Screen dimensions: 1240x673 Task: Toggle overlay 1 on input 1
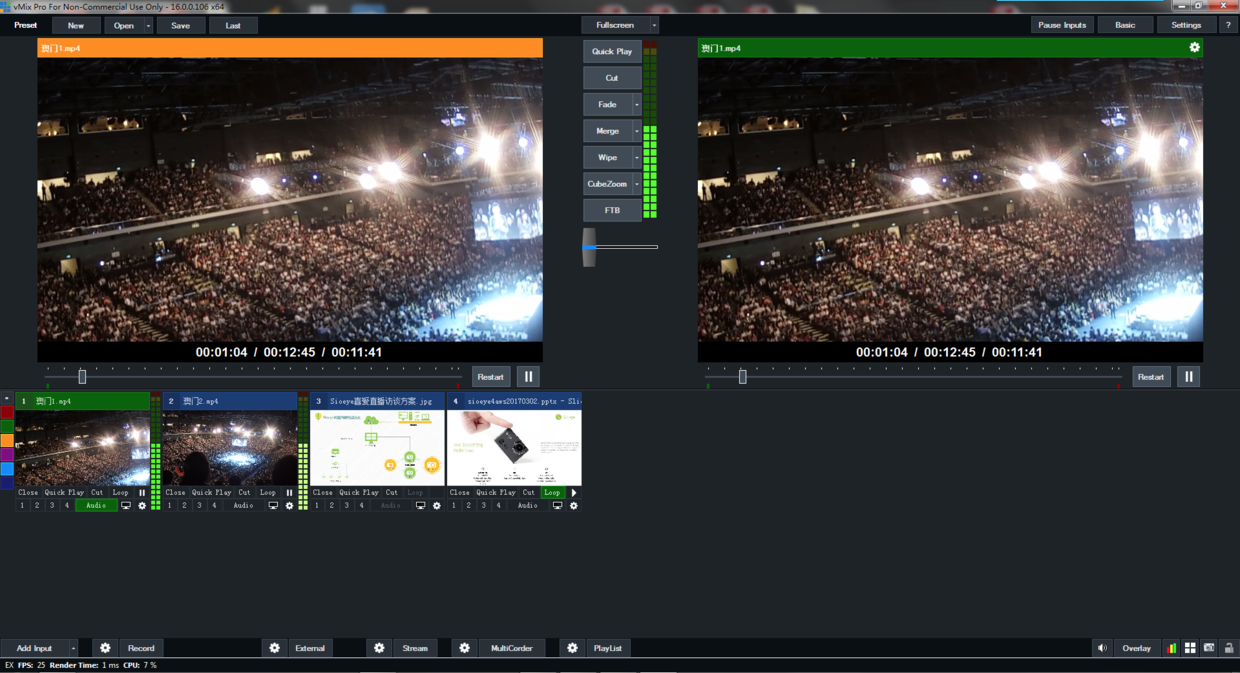[x=22, y=506]
